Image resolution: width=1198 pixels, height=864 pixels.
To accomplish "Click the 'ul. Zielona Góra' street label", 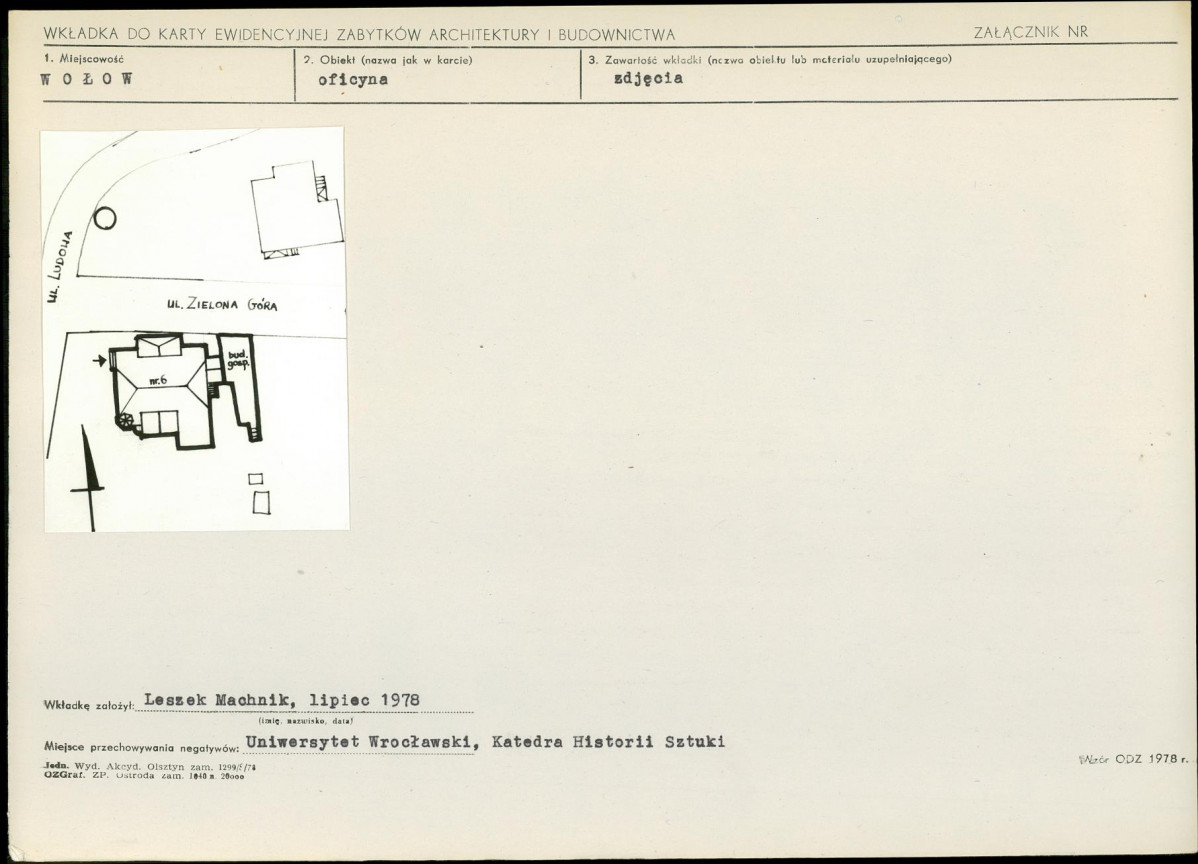I will (x=222, y=304).
